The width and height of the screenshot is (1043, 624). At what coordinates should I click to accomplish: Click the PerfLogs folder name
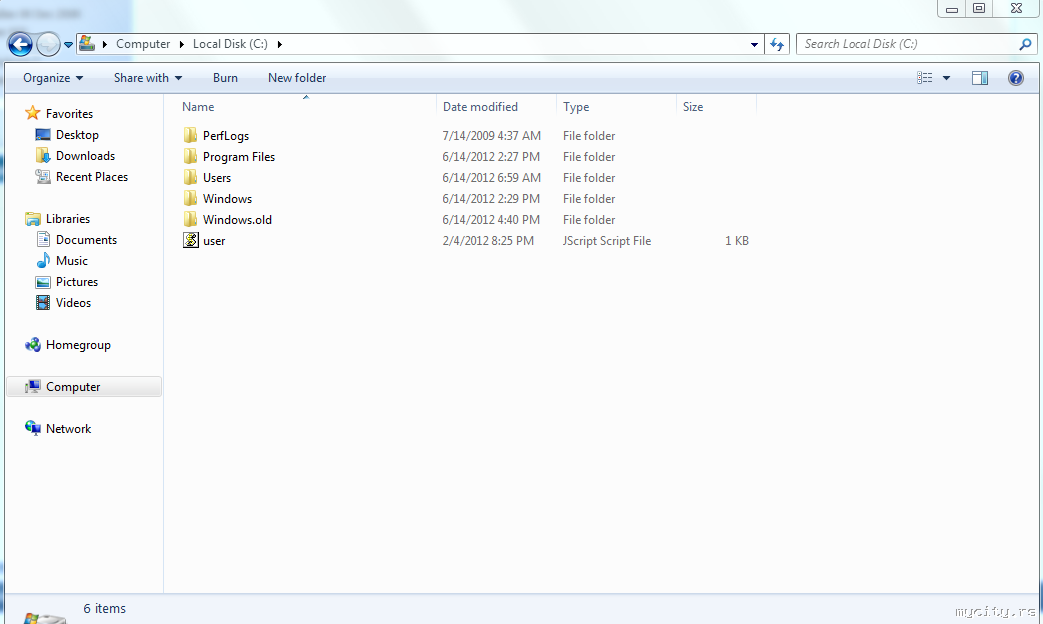225,136
